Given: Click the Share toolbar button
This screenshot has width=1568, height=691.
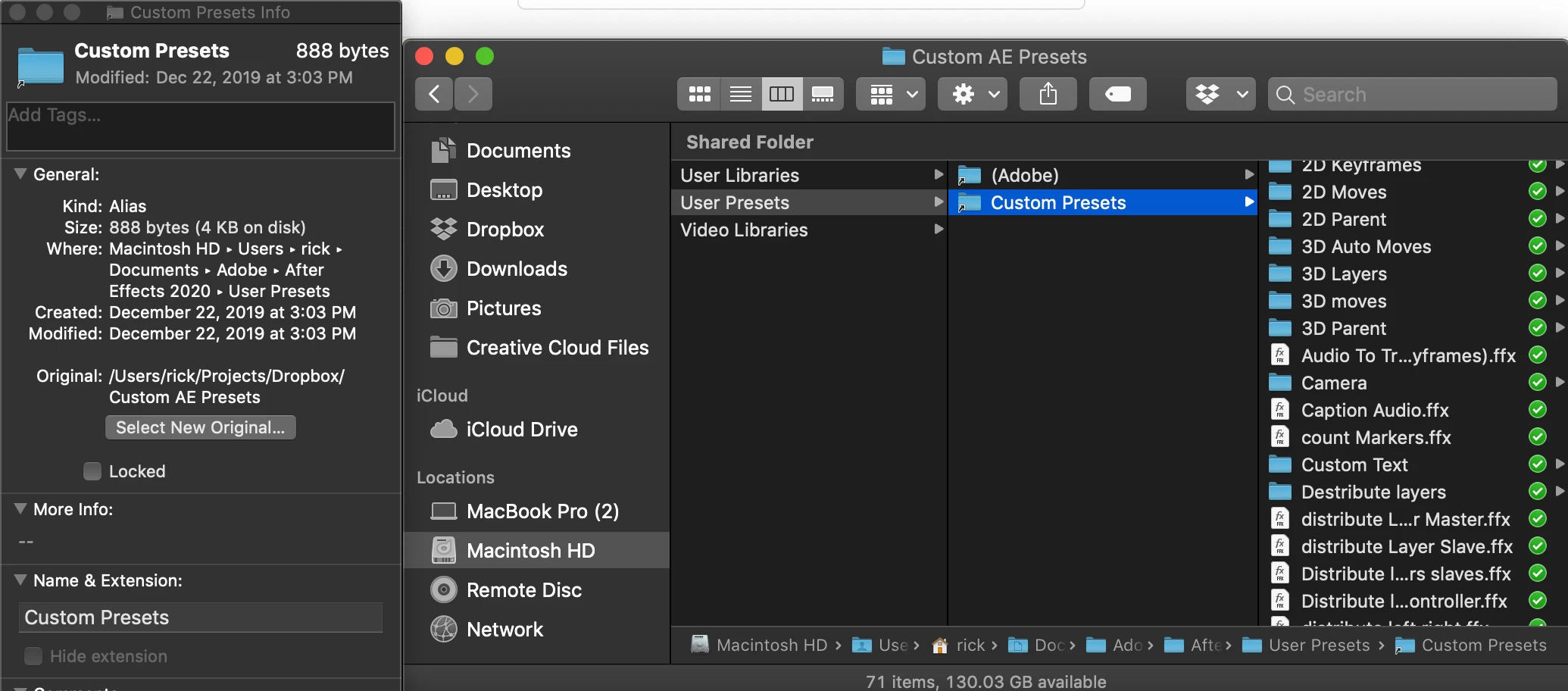Looking at the screenshot, I should click(1048, 94).
